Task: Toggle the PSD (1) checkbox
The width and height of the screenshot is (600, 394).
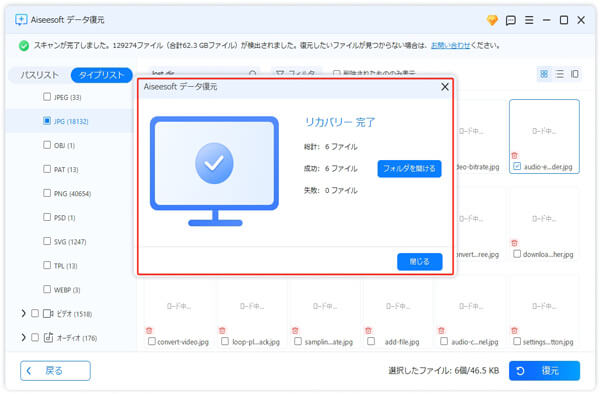Action: [x=47, y=217]
